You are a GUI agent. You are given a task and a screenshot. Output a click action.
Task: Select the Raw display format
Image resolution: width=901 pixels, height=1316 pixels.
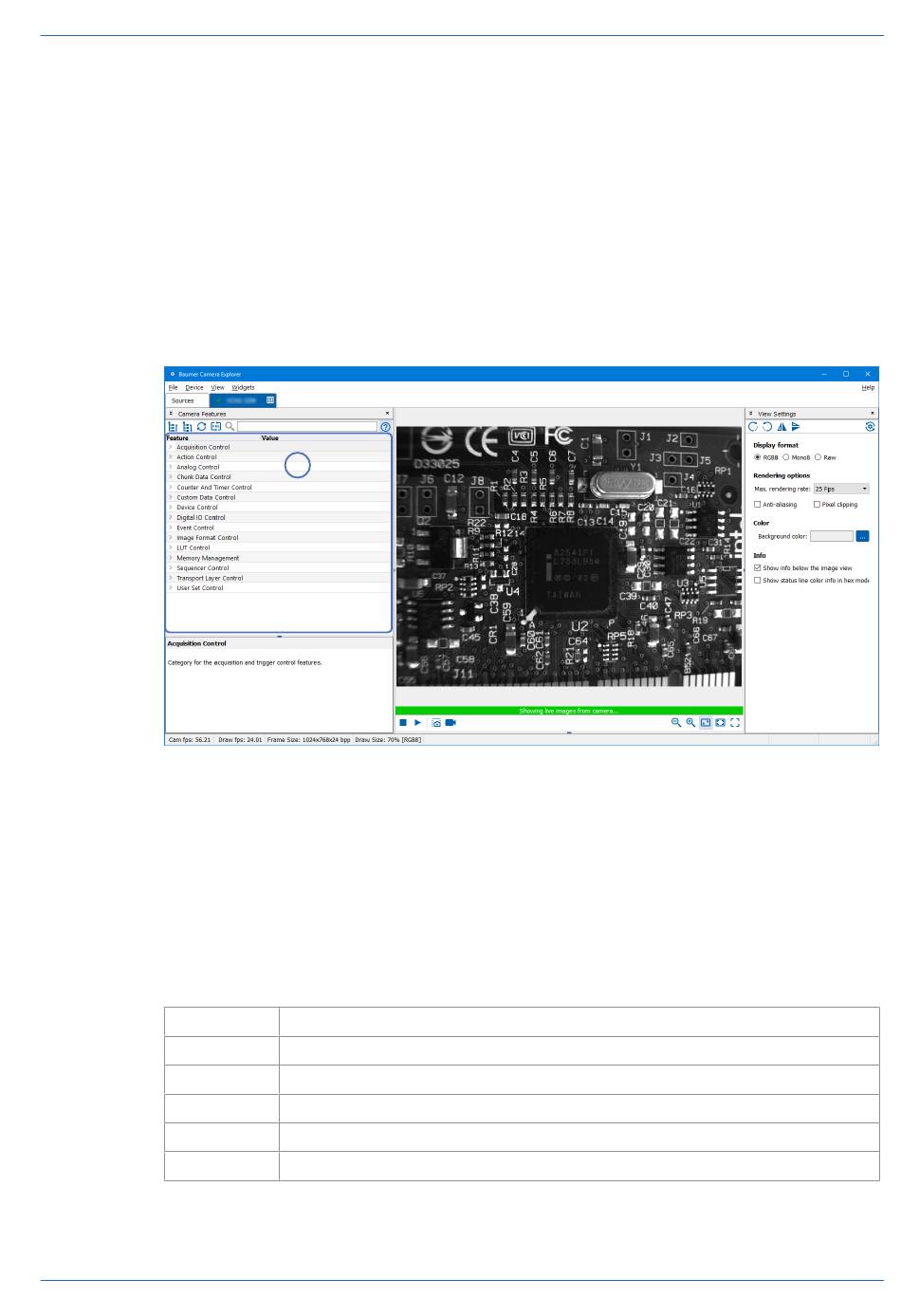[826, 457]
